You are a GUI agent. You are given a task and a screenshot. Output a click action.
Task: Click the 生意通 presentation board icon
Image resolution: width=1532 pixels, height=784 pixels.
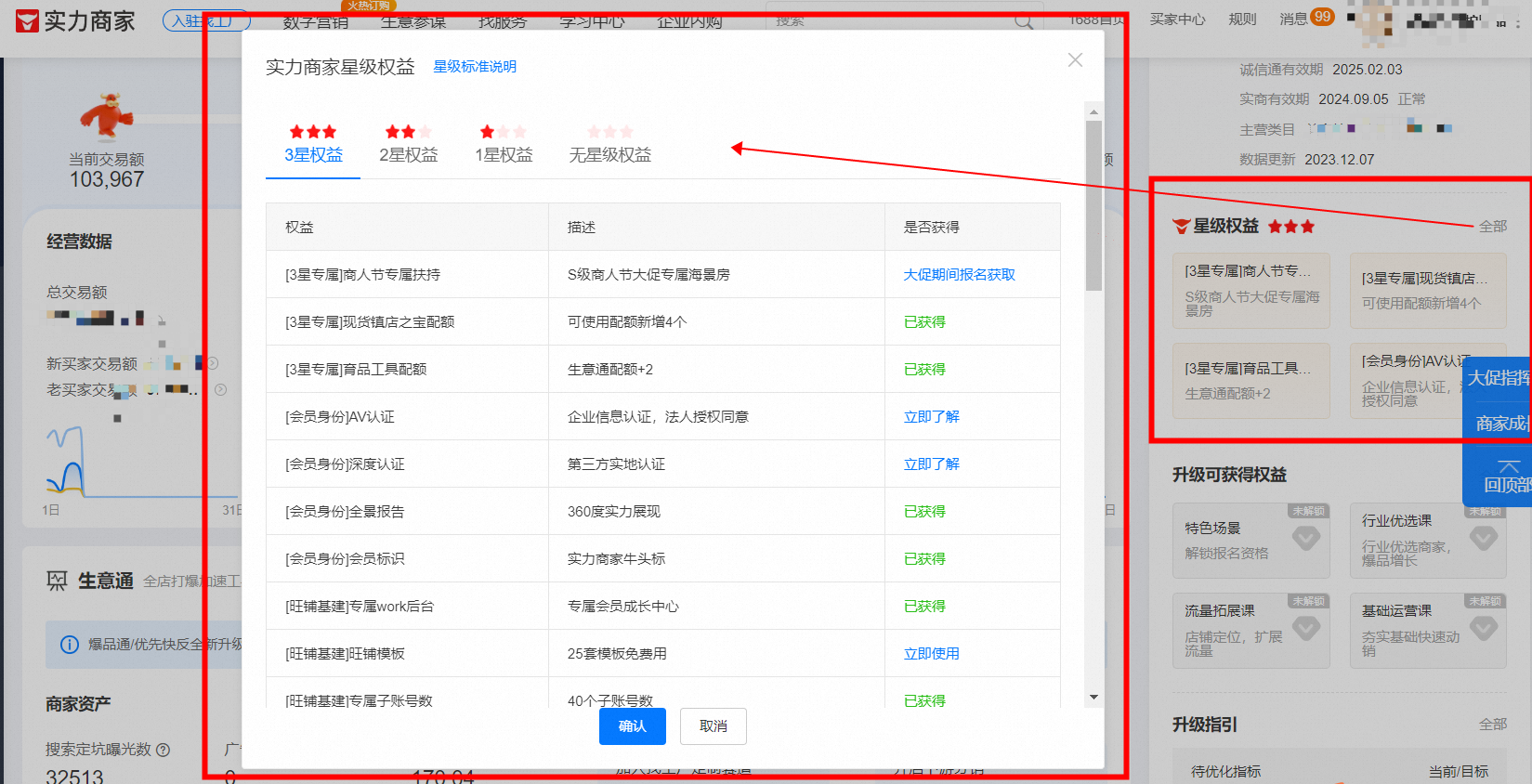coord(58,581)
